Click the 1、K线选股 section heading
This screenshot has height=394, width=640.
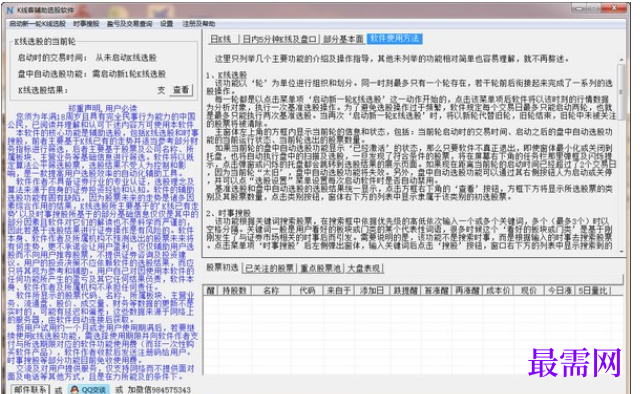pyautogui.click(x=227, y=75)
